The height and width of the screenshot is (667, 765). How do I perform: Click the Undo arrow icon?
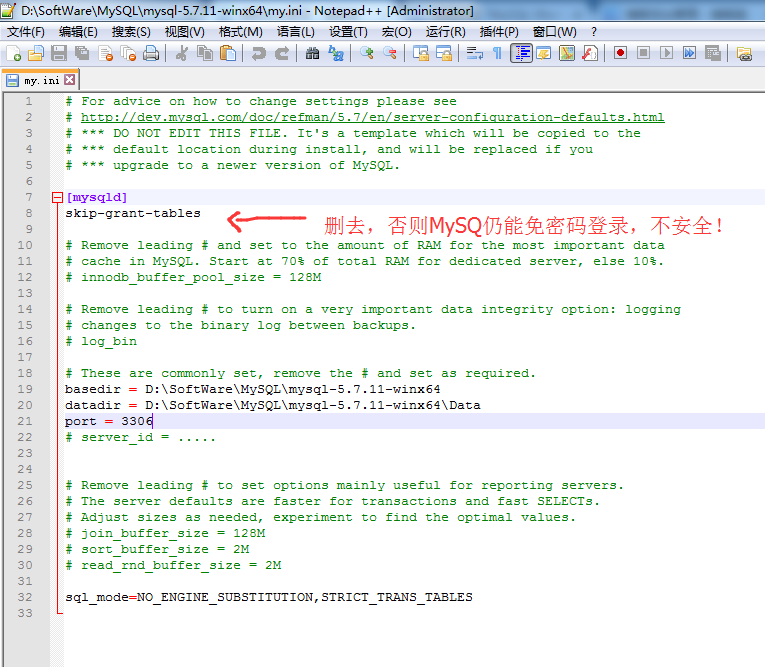(259, 53)
